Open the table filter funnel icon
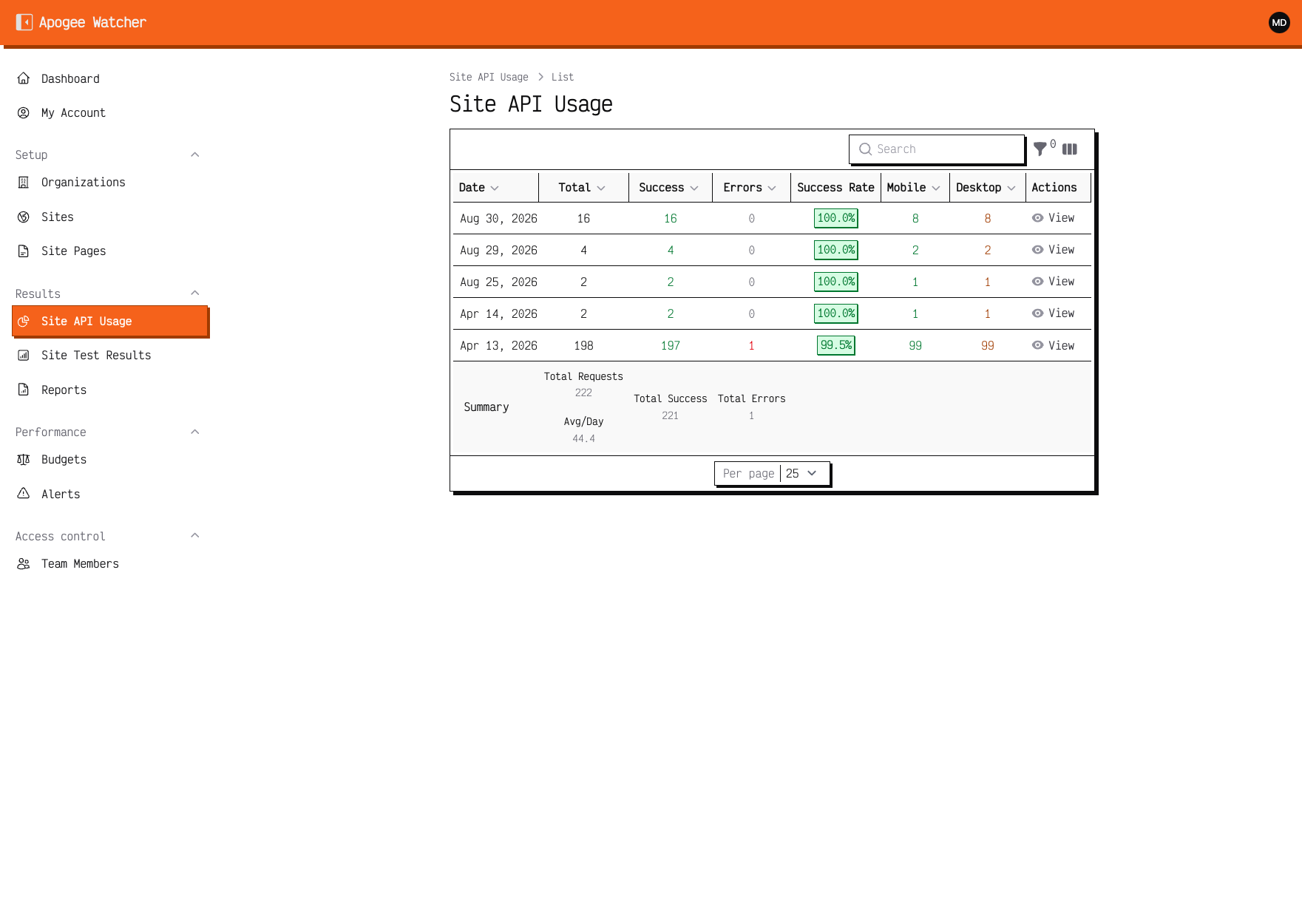 click(x=1040, y=149)
